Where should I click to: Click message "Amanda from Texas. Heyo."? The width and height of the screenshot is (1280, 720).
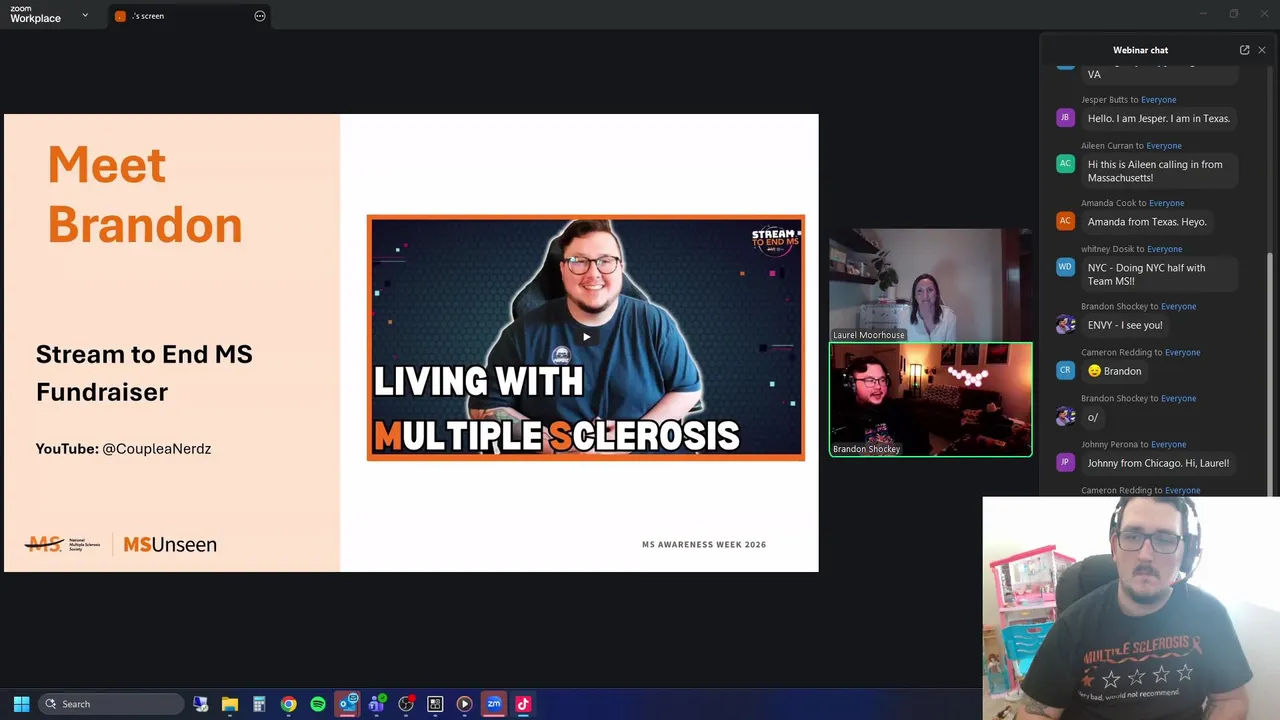click(1147, 222)
